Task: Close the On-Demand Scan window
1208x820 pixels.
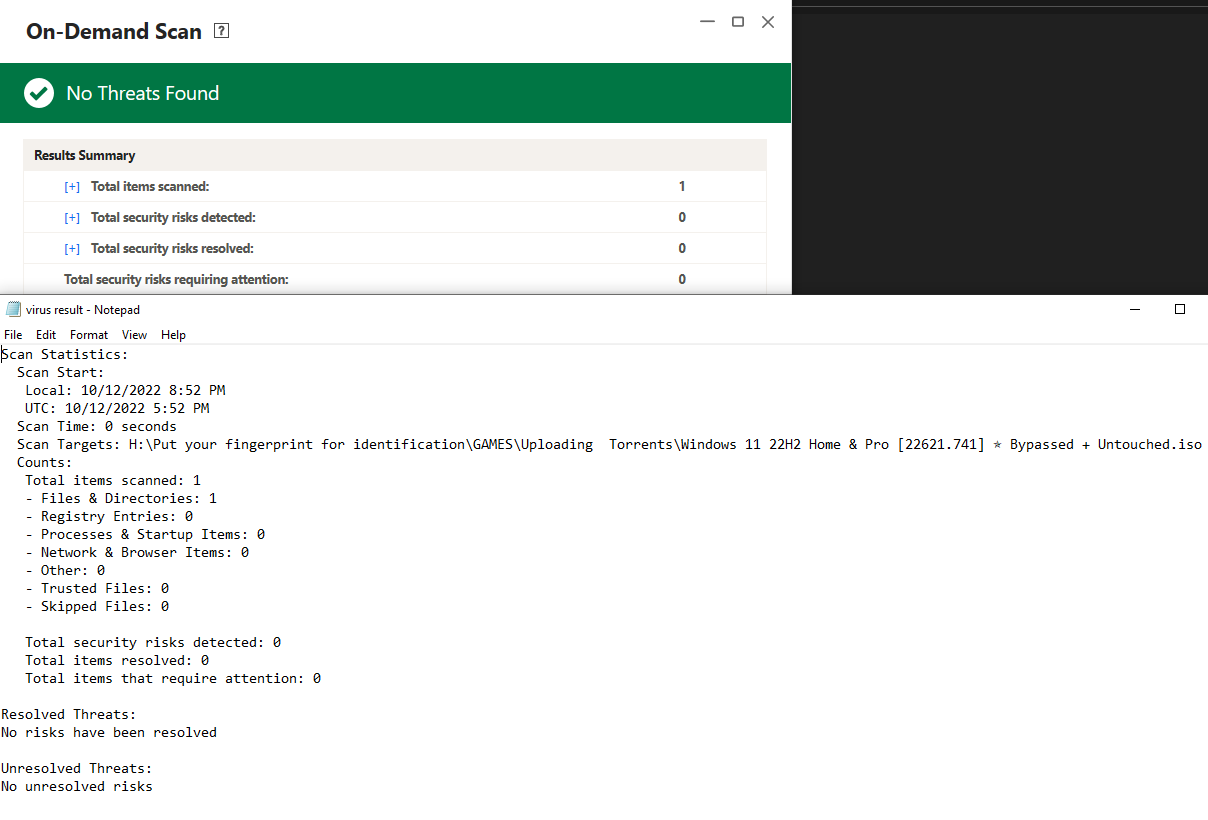Action: point(768,22)
